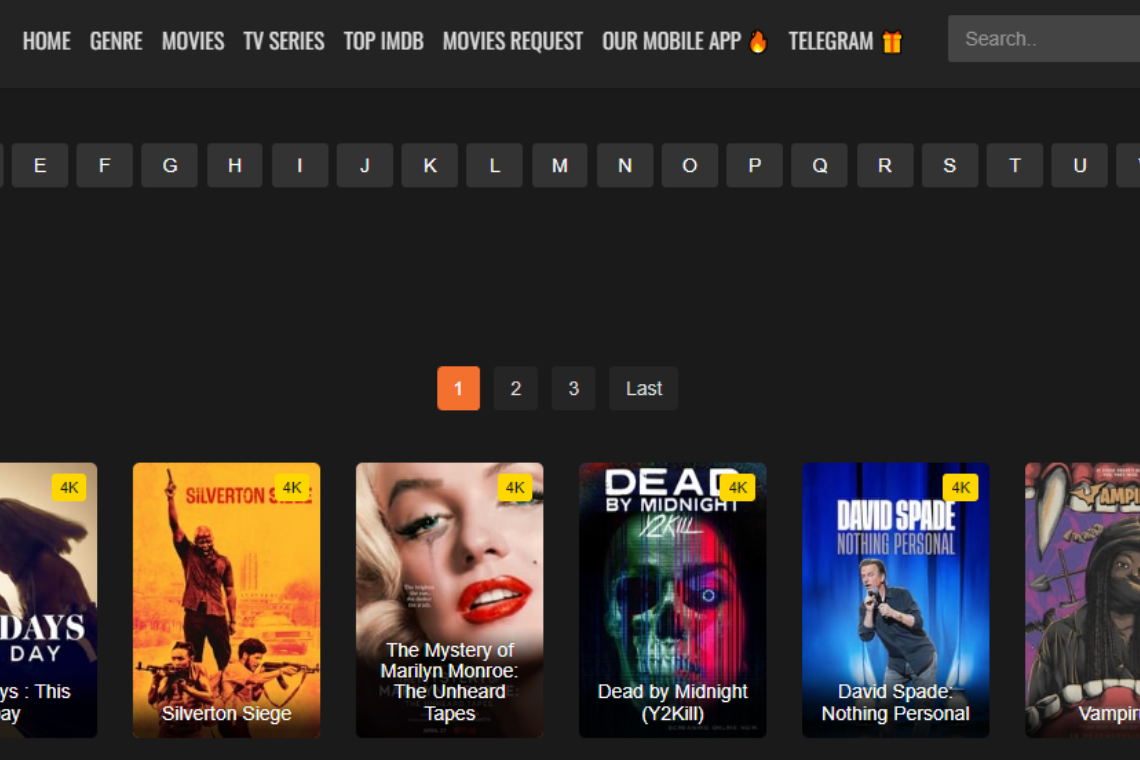Focus the Search input field
The width and height of the screenshot is (1140, 760).
tap(1044, 39)
